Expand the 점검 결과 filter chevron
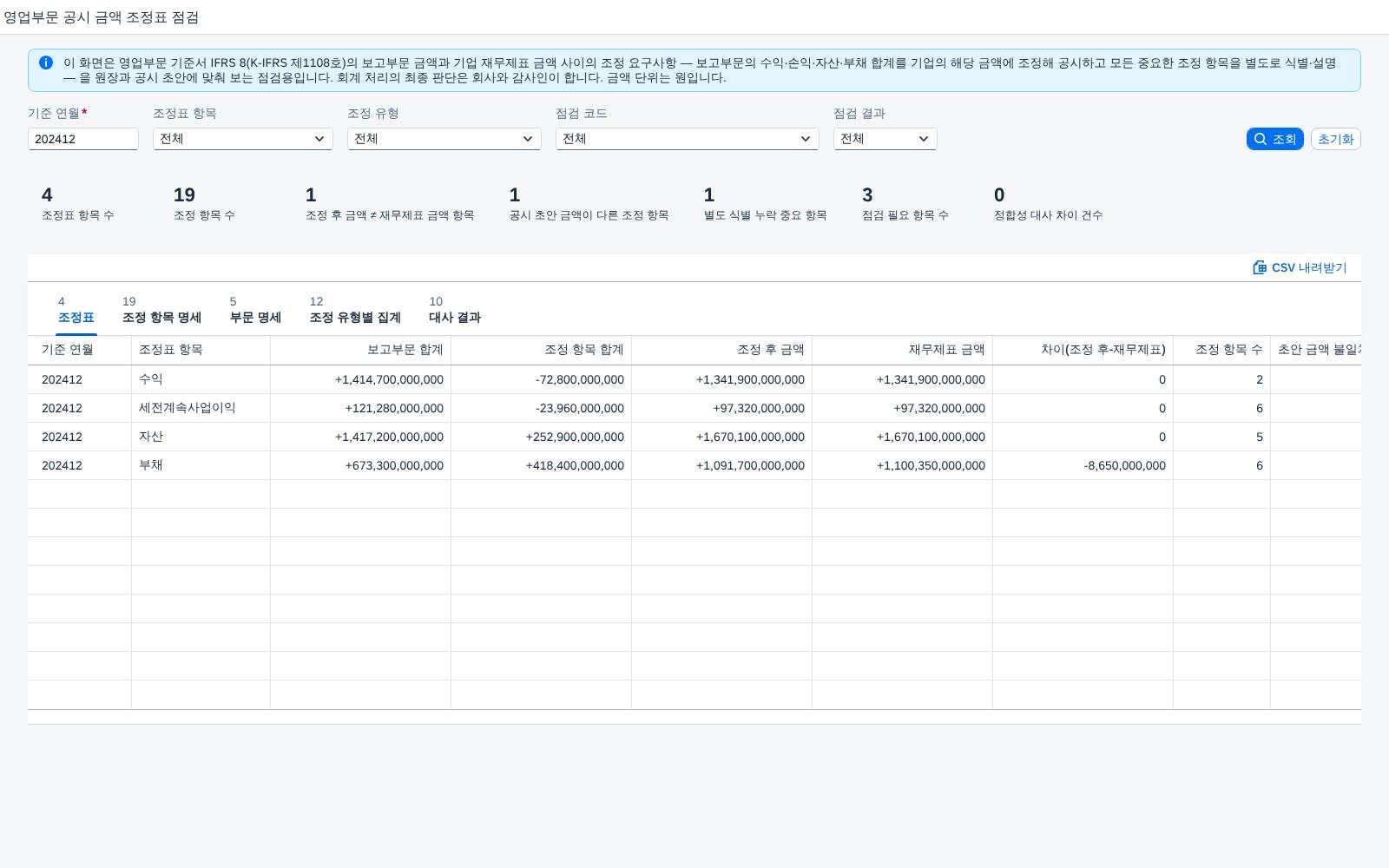1389x868 pixels. (924, 139)
